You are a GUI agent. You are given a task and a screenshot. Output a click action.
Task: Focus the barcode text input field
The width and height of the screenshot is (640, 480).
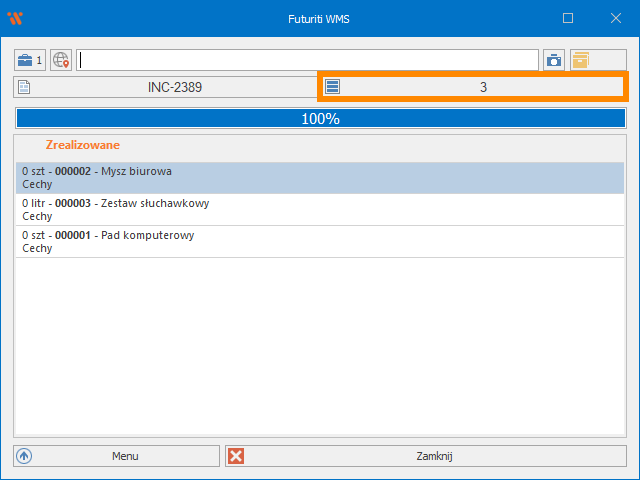(x=308, y=60)
